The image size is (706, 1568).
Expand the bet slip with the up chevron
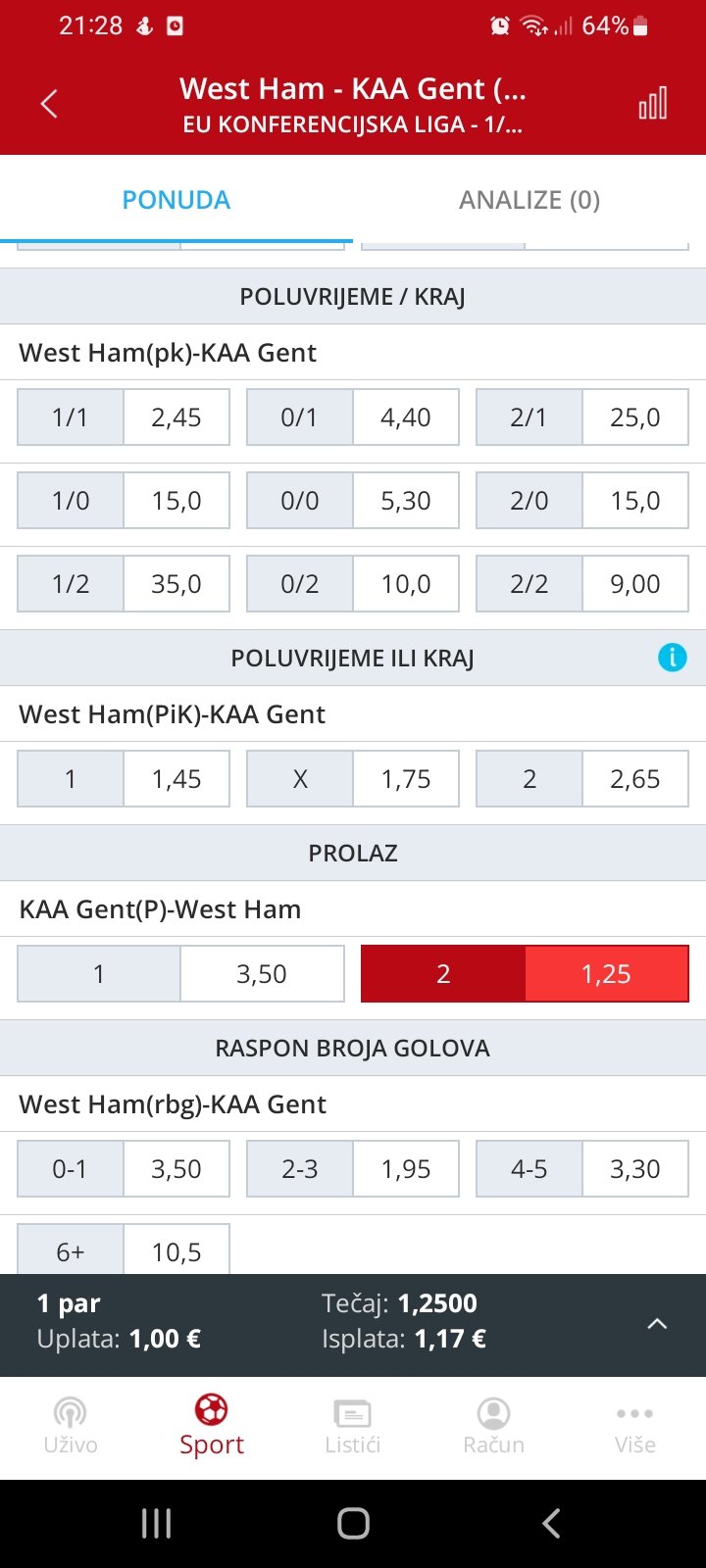coord(657,1324)
